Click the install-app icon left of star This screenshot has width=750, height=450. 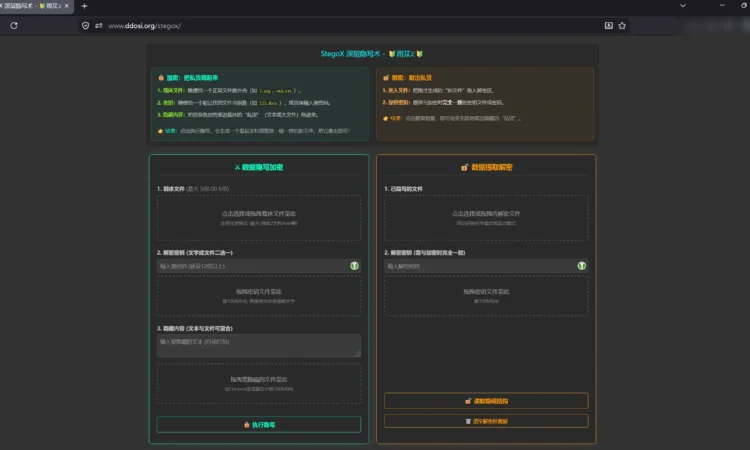(x=608, y=25)
